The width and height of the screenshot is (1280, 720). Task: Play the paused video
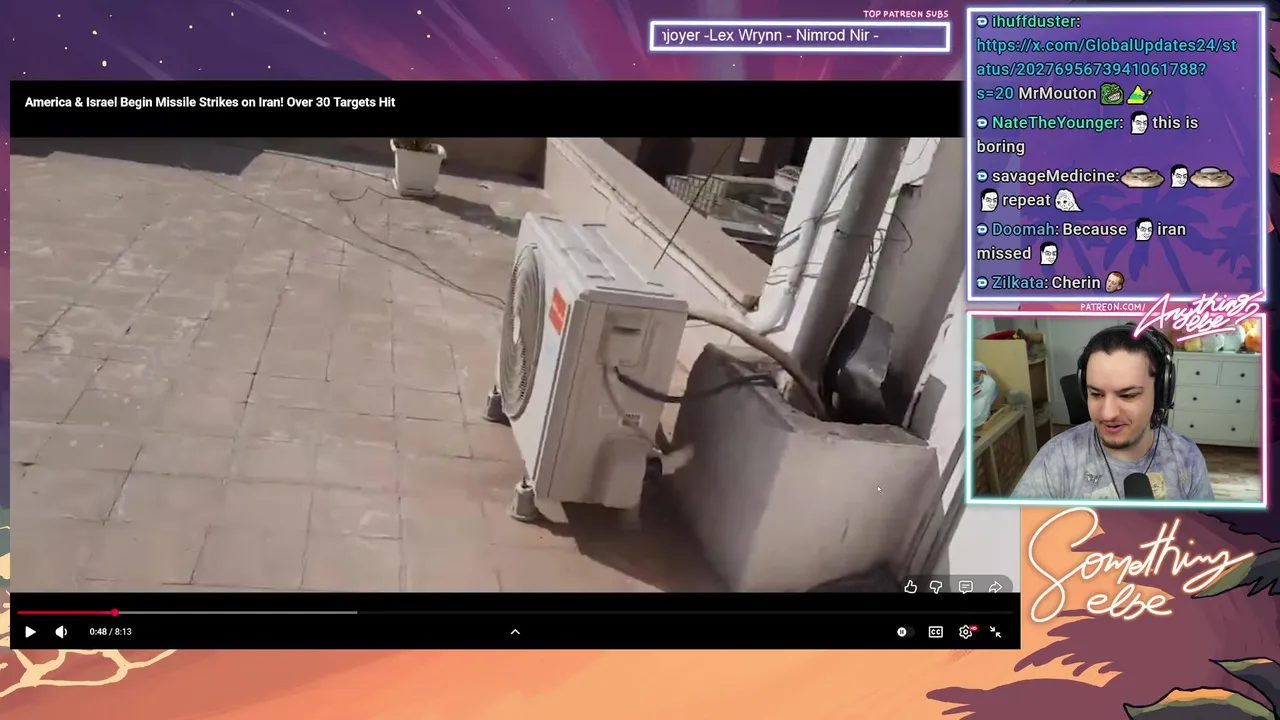(x=30, y=632)
